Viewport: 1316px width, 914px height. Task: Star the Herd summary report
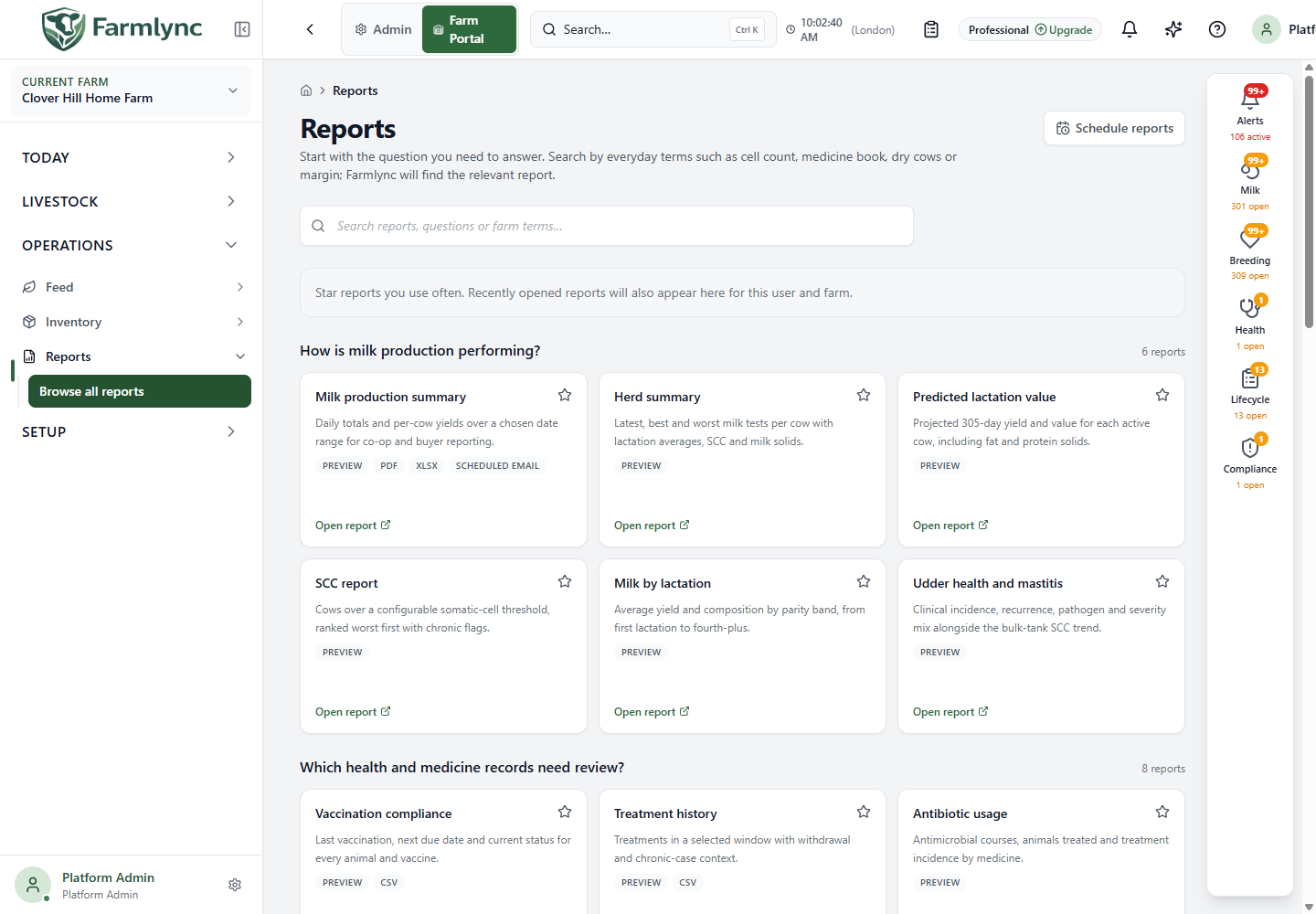click(x=864, y=395)
